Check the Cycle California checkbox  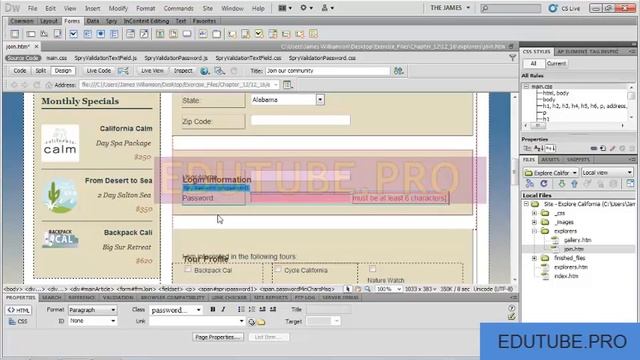click(278, 269)
